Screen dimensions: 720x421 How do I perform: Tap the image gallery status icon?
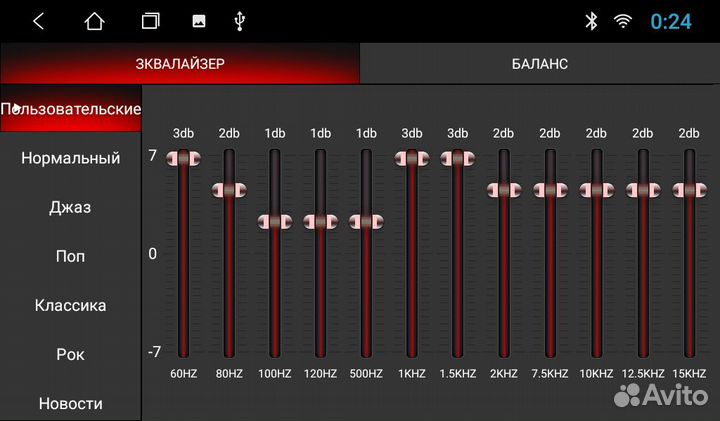click(198, 21)
